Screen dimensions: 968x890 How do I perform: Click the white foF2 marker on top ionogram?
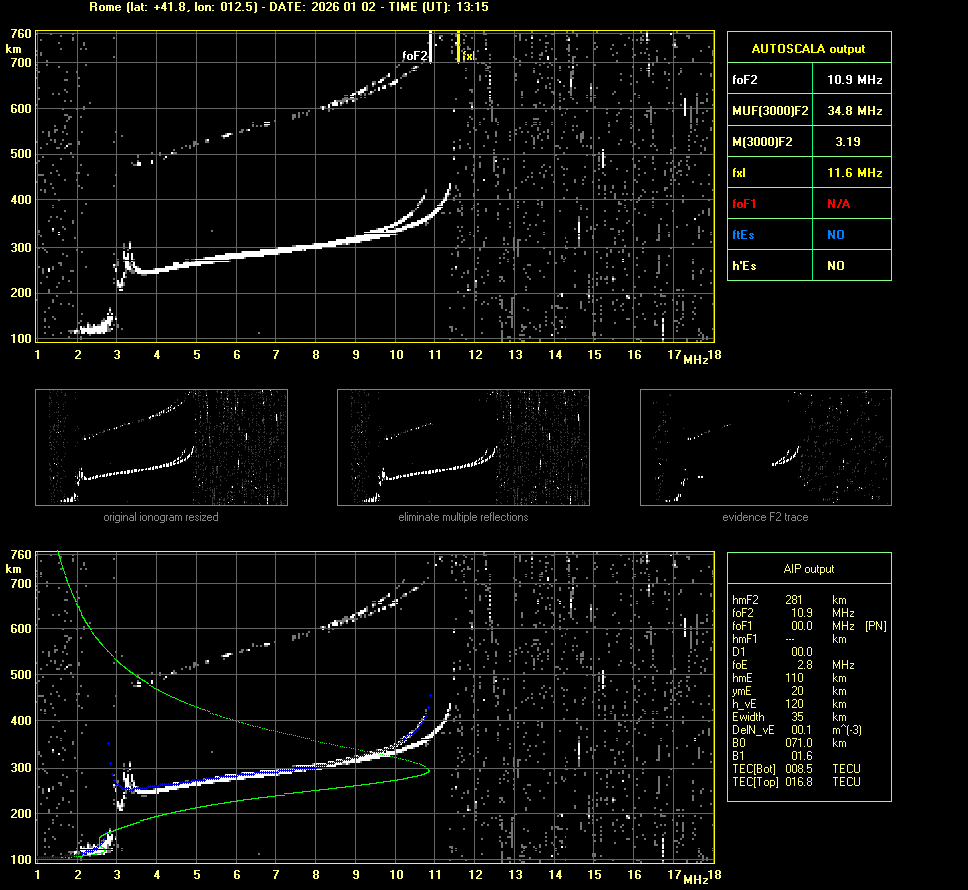coord(430,46)
